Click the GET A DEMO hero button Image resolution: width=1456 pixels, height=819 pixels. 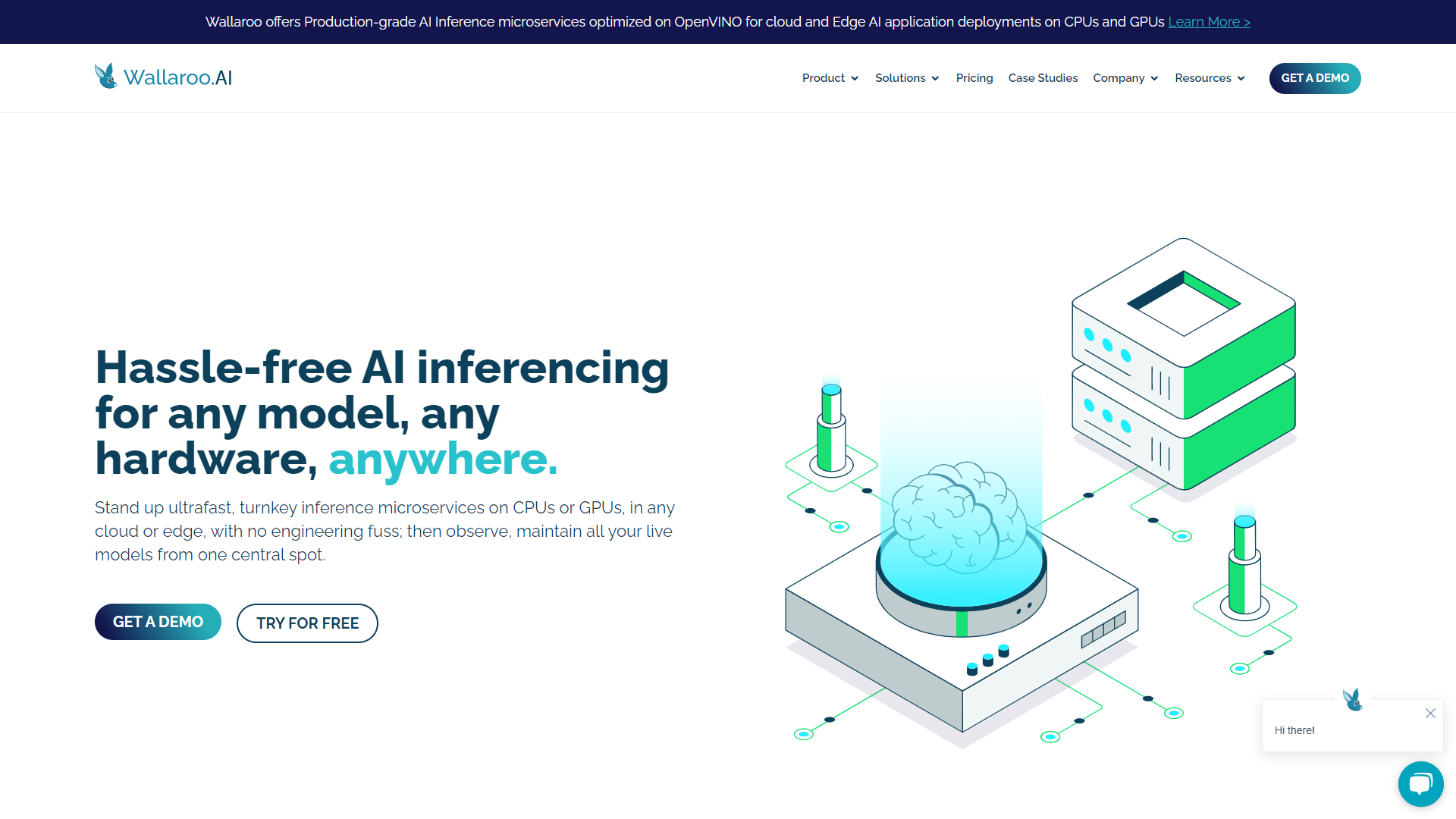click(x=157, y=622)
